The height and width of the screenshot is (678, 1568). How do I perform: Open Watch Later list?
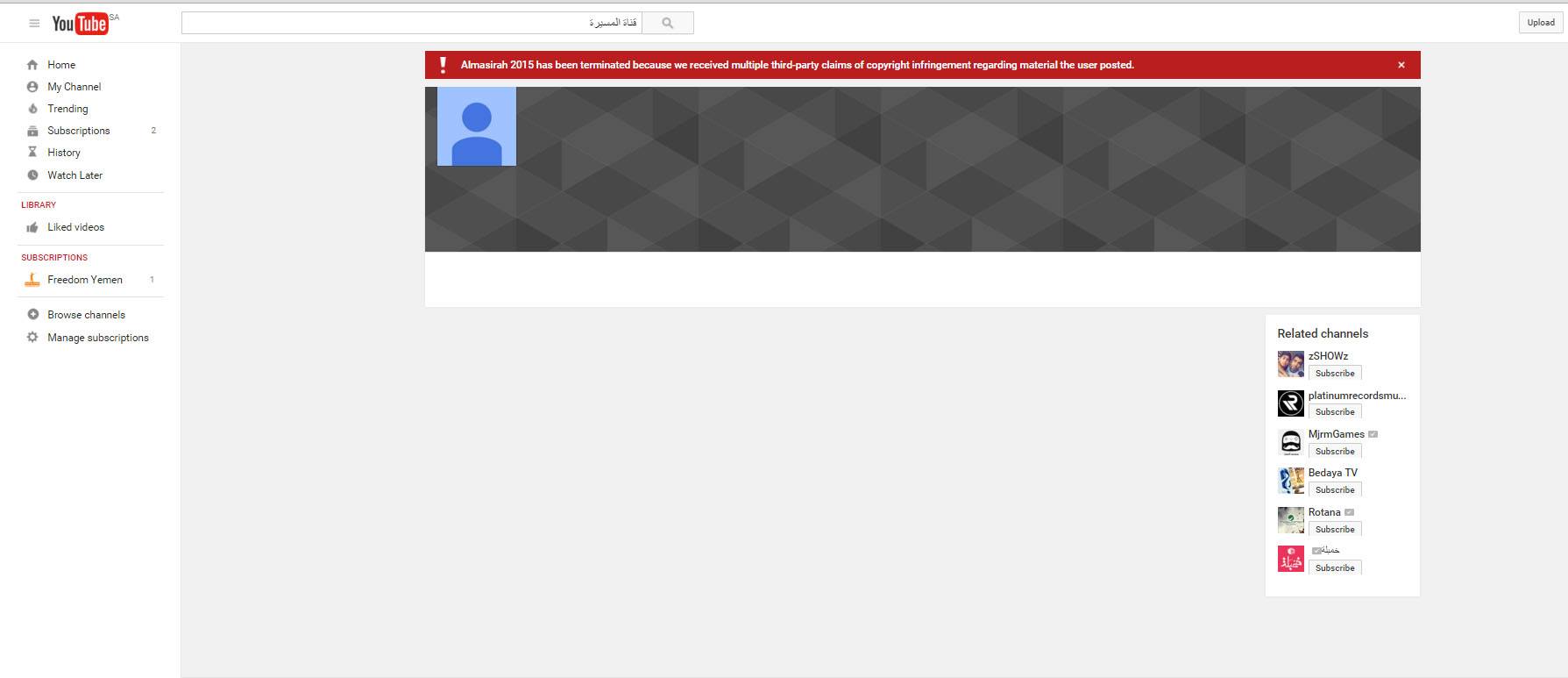(75, 175)
